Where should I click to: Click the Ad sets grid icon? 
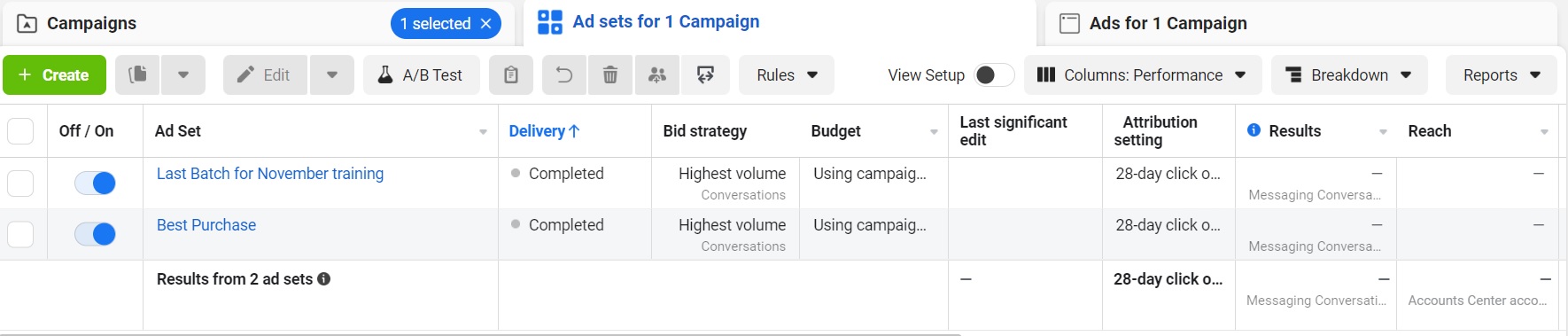550,22
